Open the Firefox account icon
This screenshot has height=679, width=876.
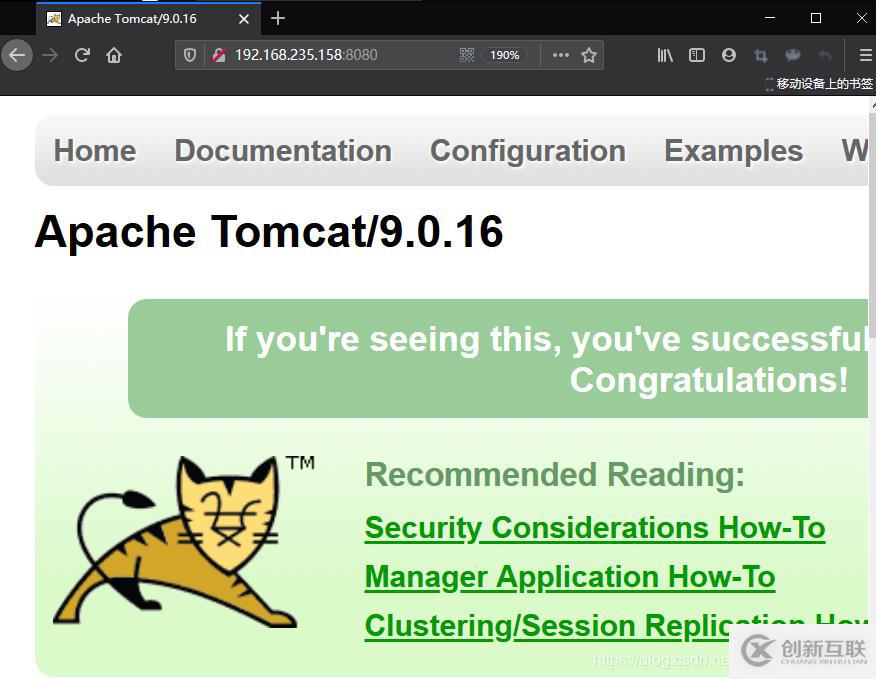pyautogui.click(x=729, y=55)
